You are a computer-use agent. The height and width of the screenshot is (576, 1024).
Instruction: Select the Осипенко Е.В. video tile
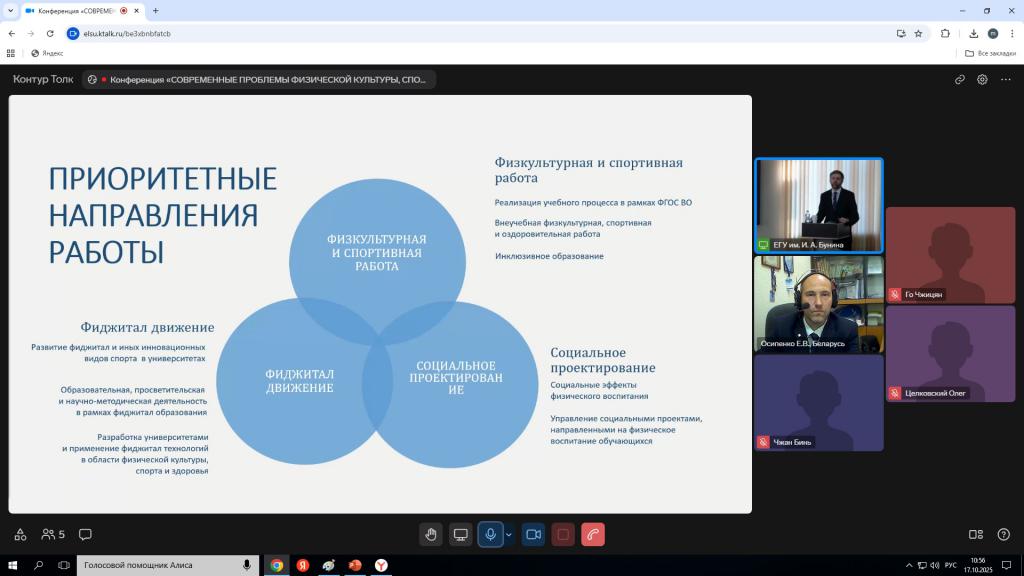pyautogui.click(x=818, y=304)
